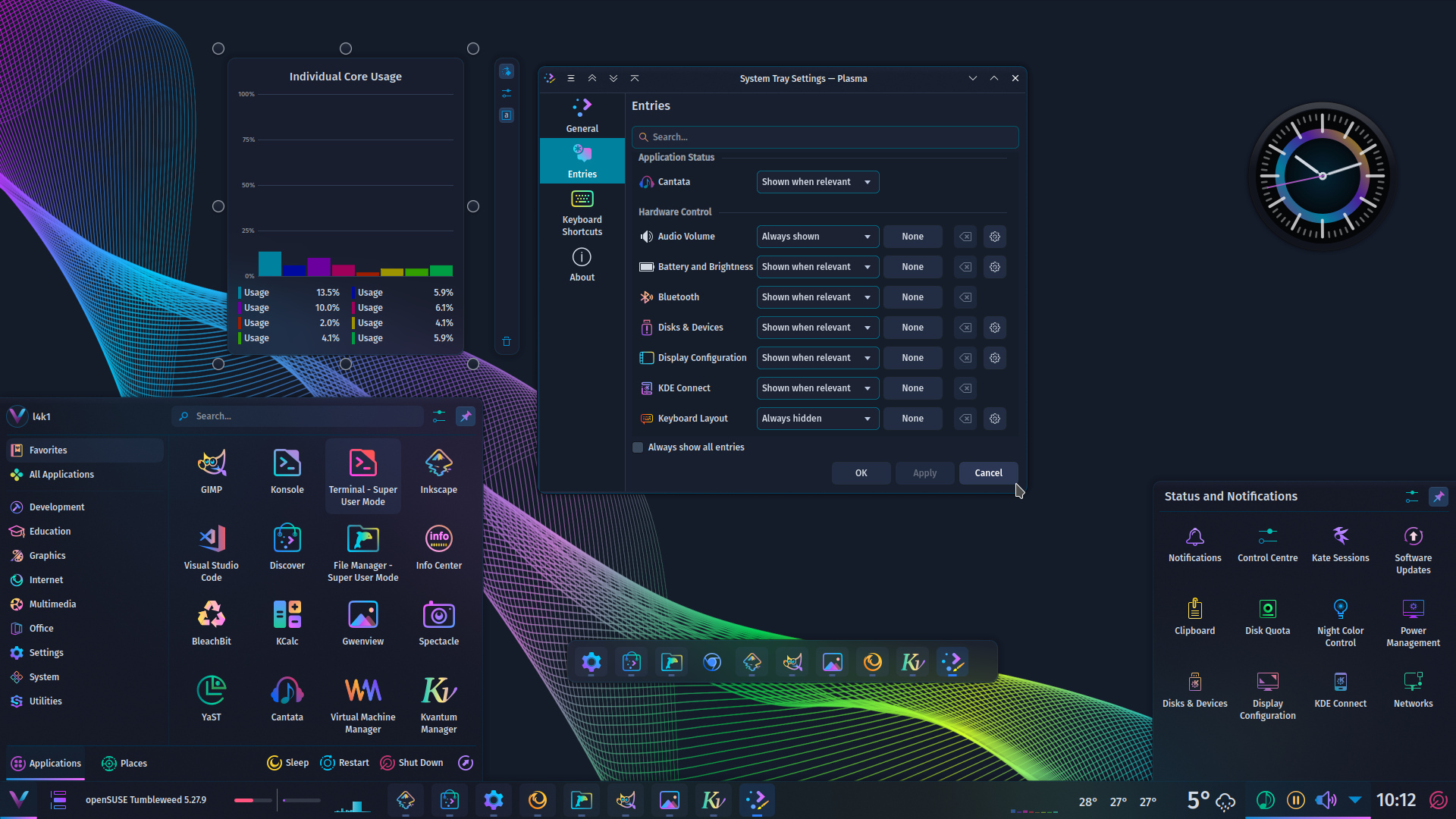Click the taskbar digital clock 10:12
1456x819 pixels.
tap(1396, 800)
